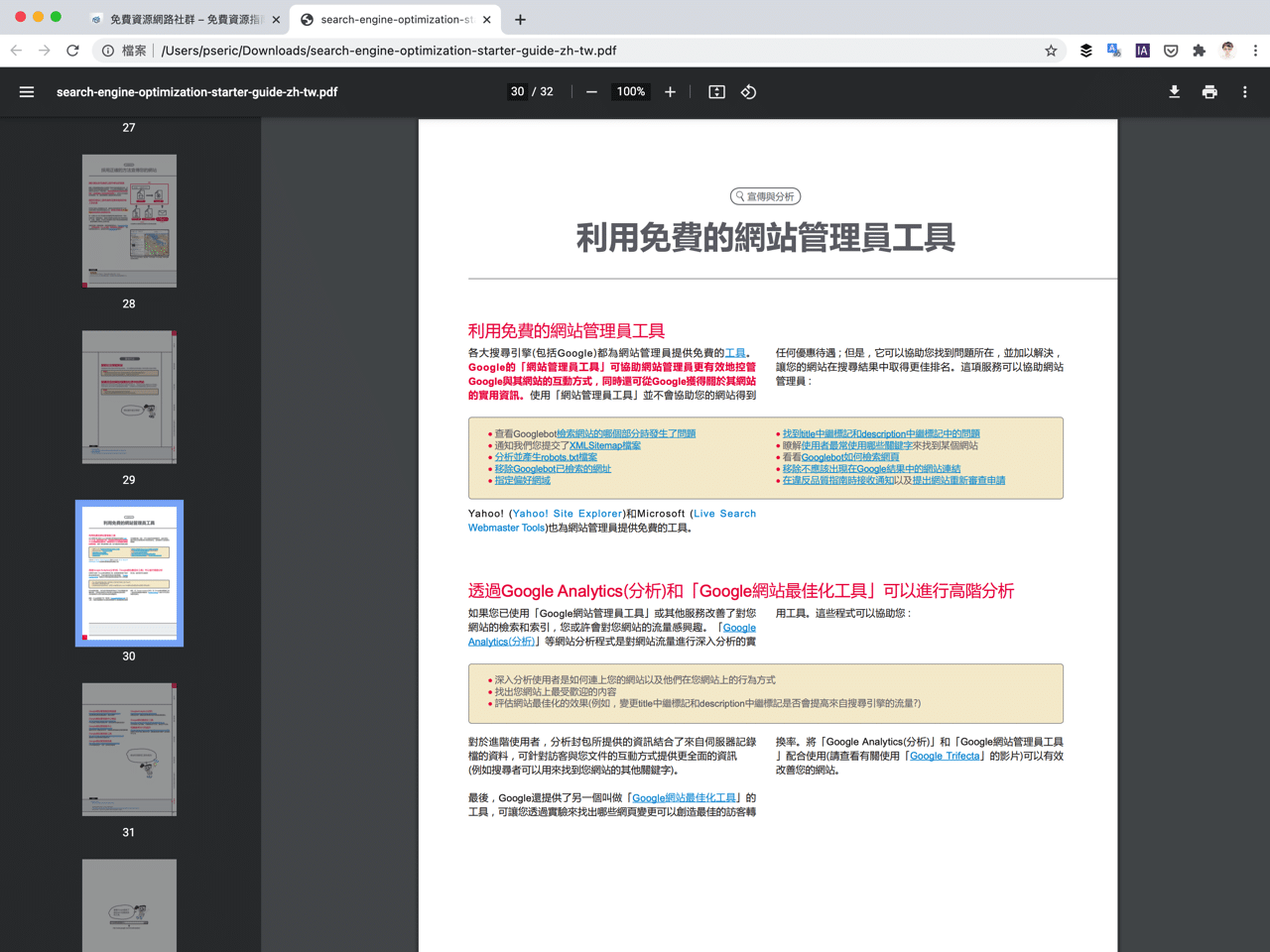Viewport: 1270px width, 952px height.
Task: Go back to previous page
Action: click(x=16, y=51)
